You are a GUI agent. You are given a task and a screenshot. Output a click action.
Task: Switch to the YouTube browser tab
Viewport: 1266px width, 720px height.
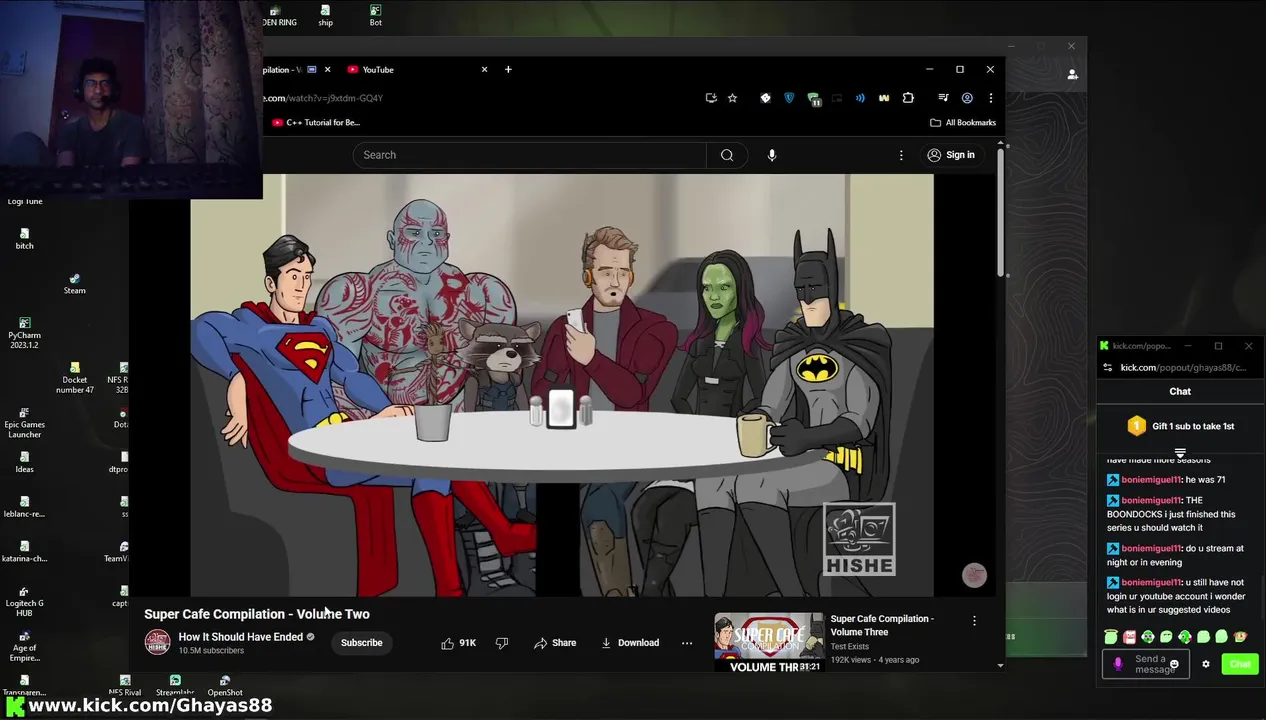click(x=415, y=70)
